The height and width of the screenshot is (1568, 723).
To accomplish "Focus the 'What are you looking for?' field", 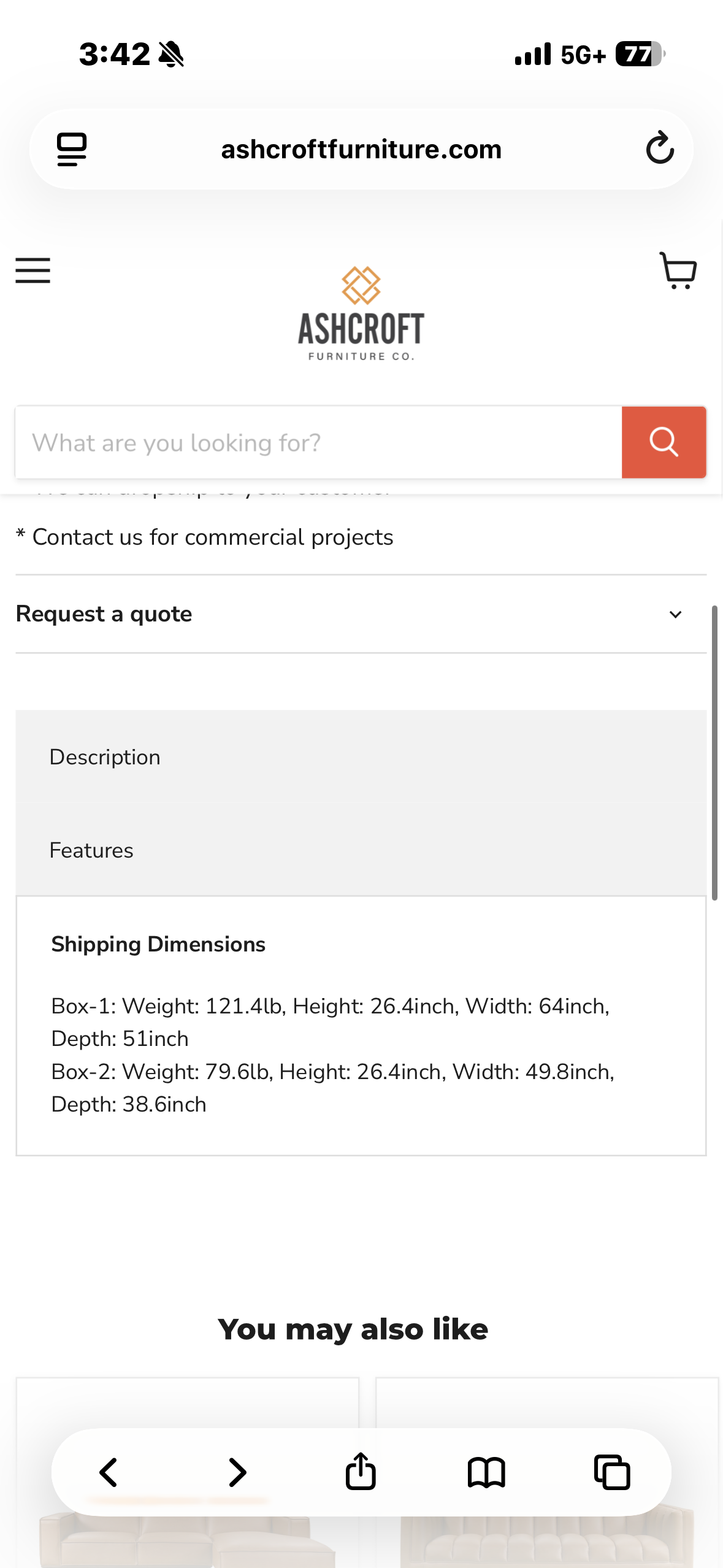I will 319,442.
